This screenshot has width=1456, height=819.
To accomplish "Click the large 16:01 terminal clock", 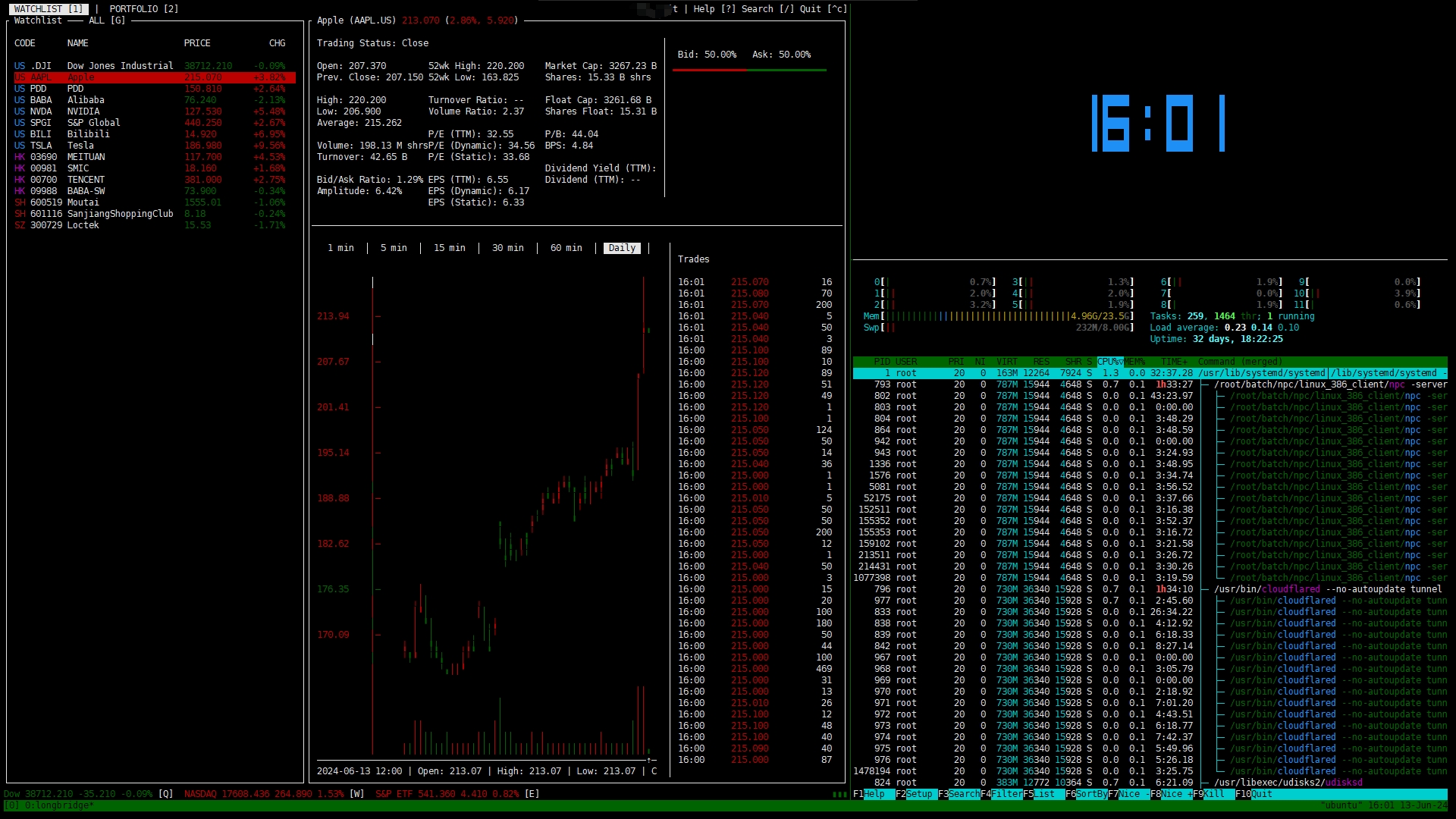I will click(x=1158, y=123).
